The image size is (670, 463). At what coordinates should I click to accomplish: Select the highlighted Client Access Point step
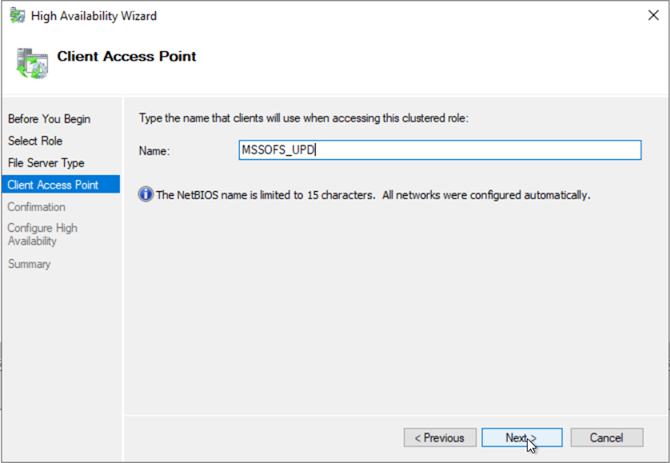point(51,185)
